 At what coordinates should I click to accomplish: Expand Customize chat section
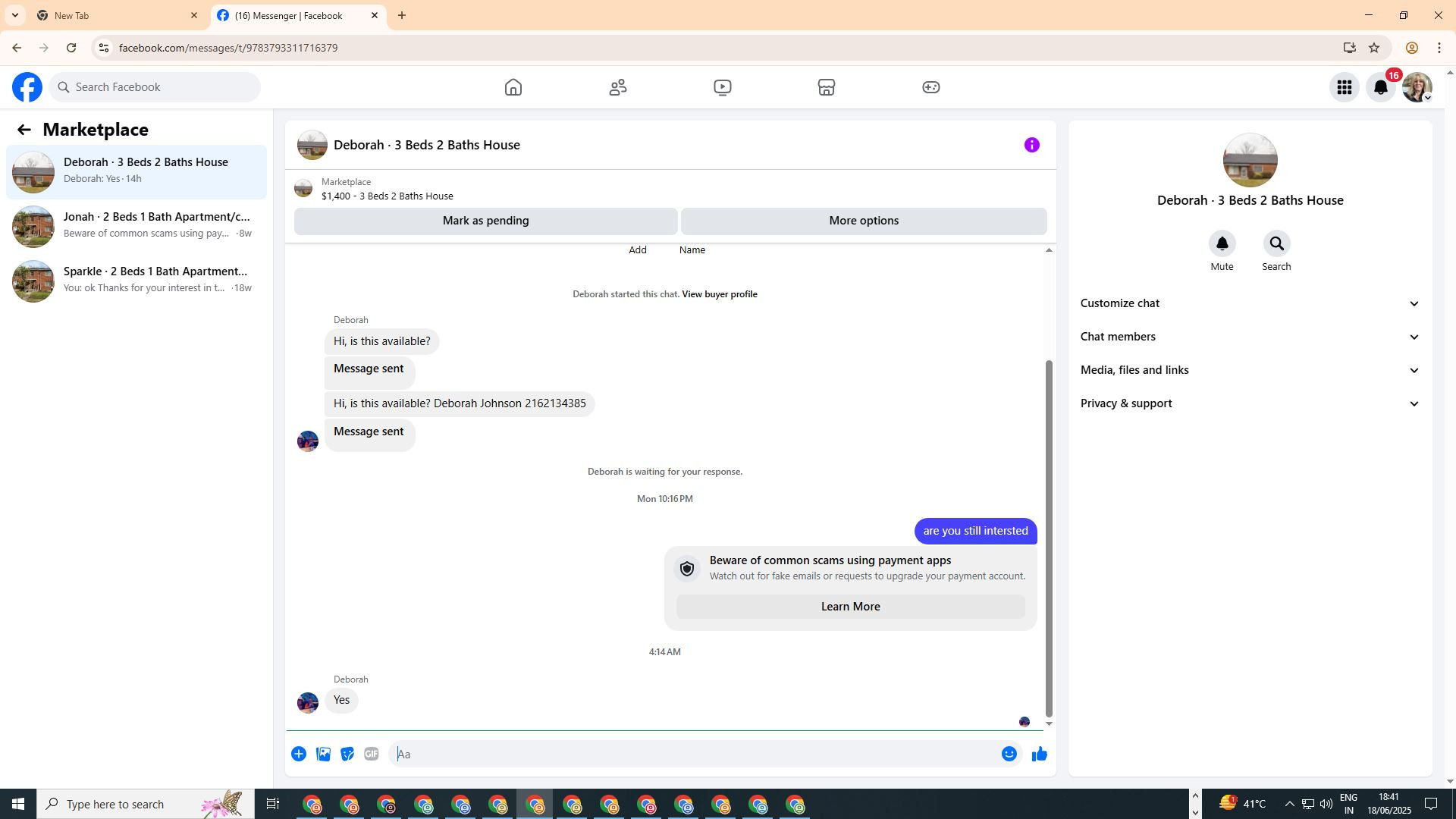point(1250,303)
